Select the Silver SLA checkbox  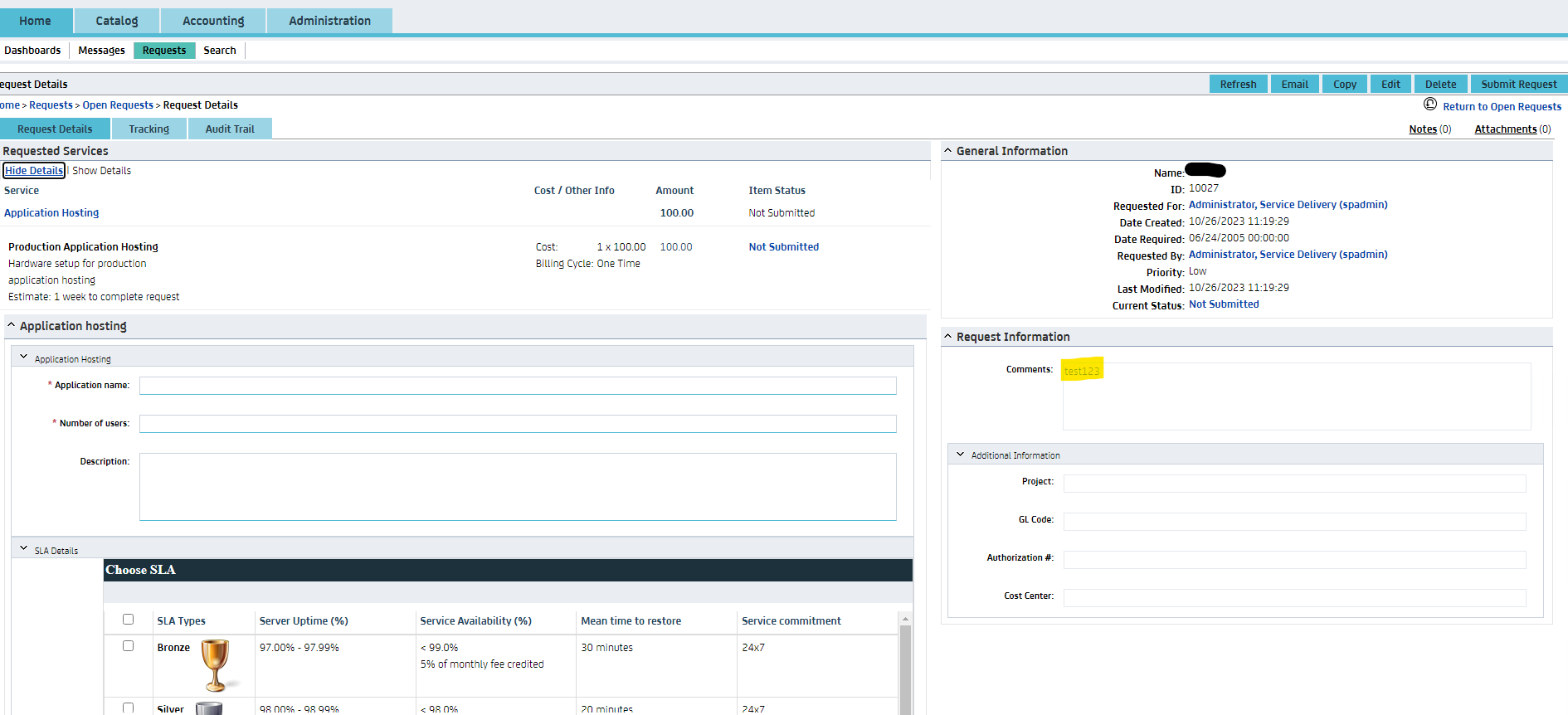point(128,708)
